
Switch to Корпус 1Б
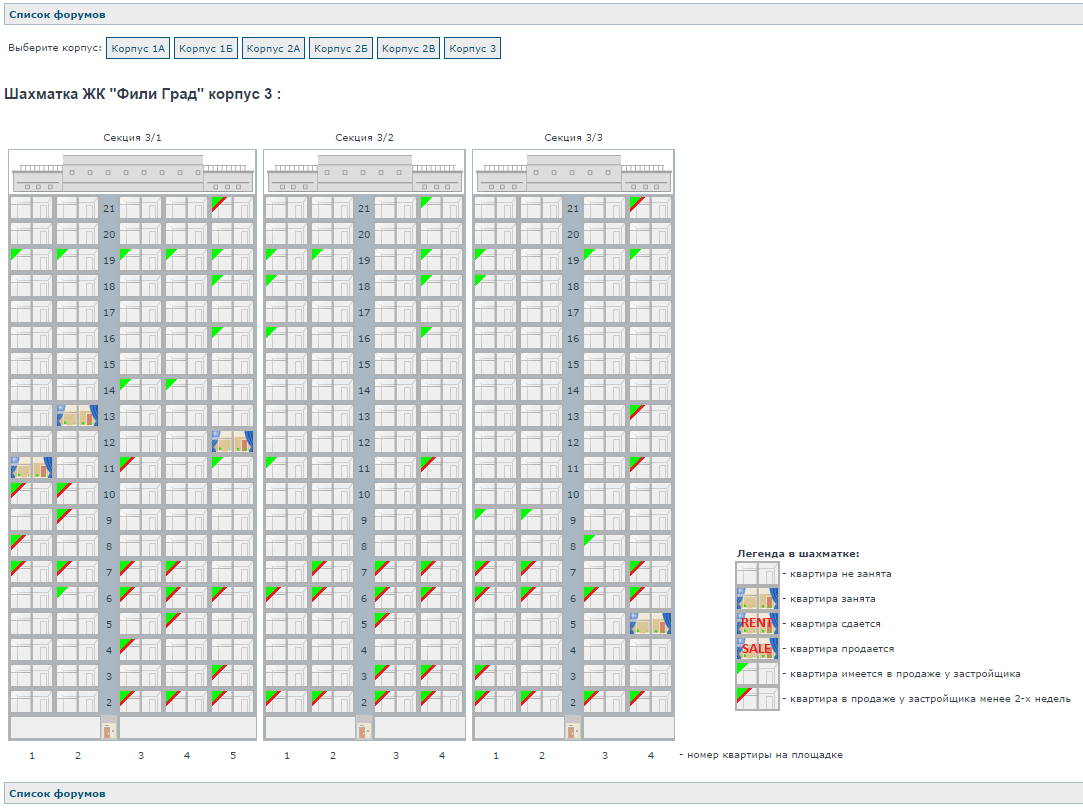pos(206,48)
